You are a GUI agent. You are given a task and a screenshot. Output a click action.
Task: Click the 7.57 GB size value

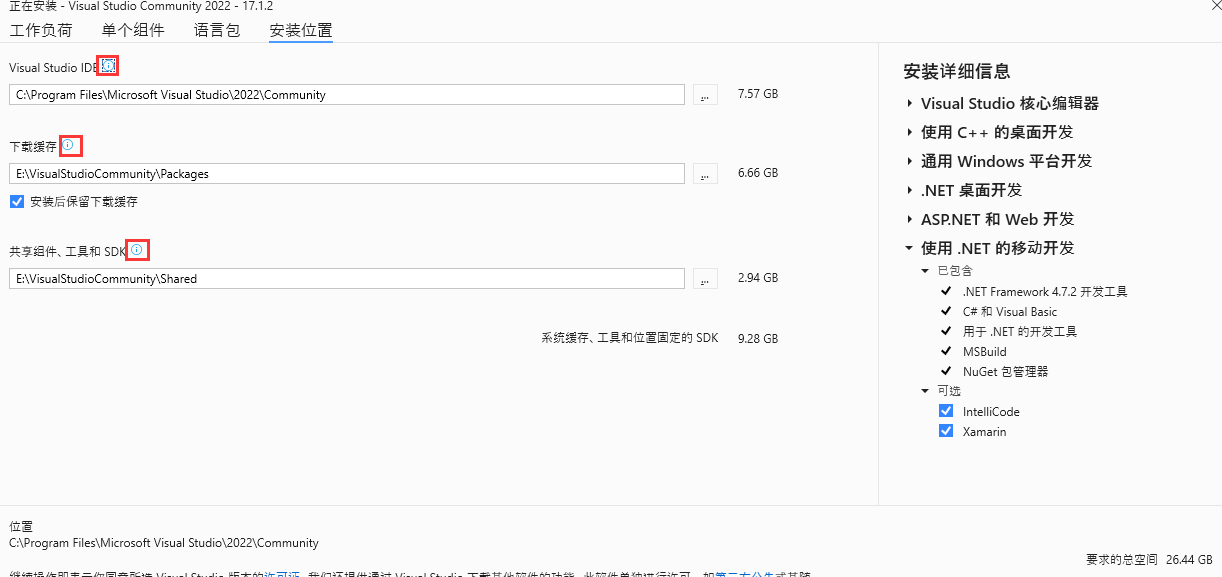pos(758,94)
